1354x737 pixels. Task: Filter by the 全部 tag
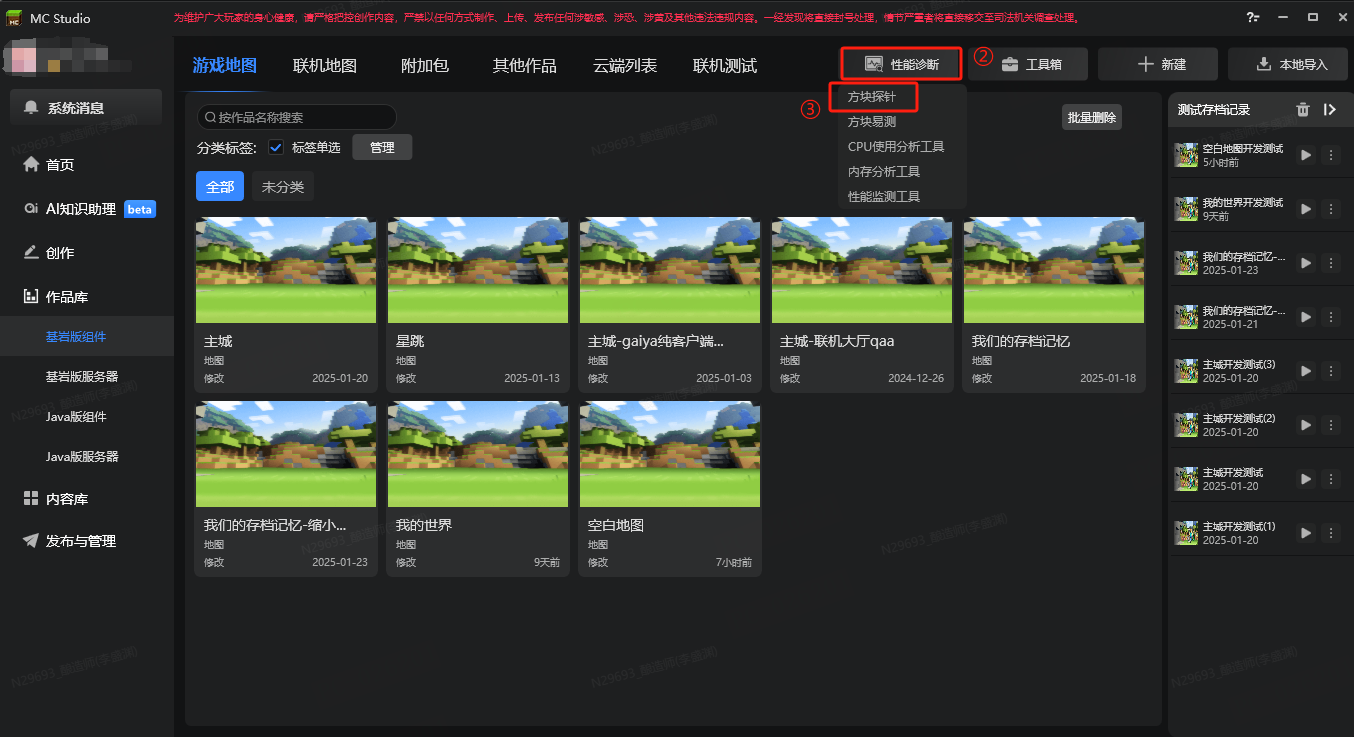coord(220,187)
